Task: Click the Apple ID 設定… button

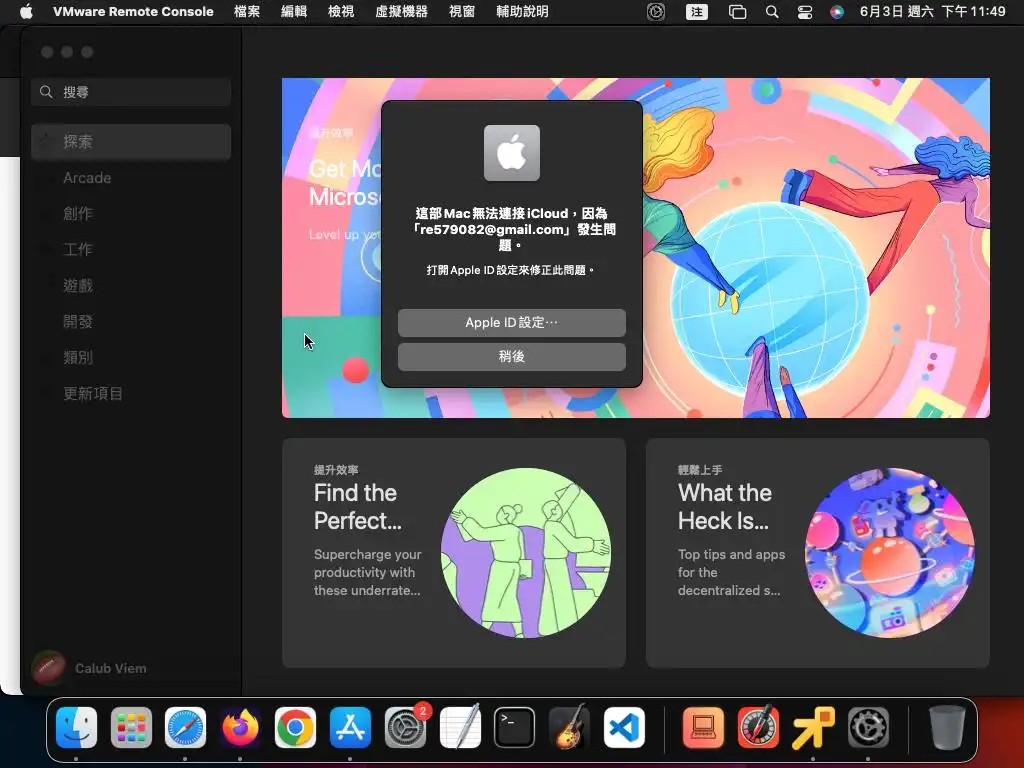Action: (512, 323)
